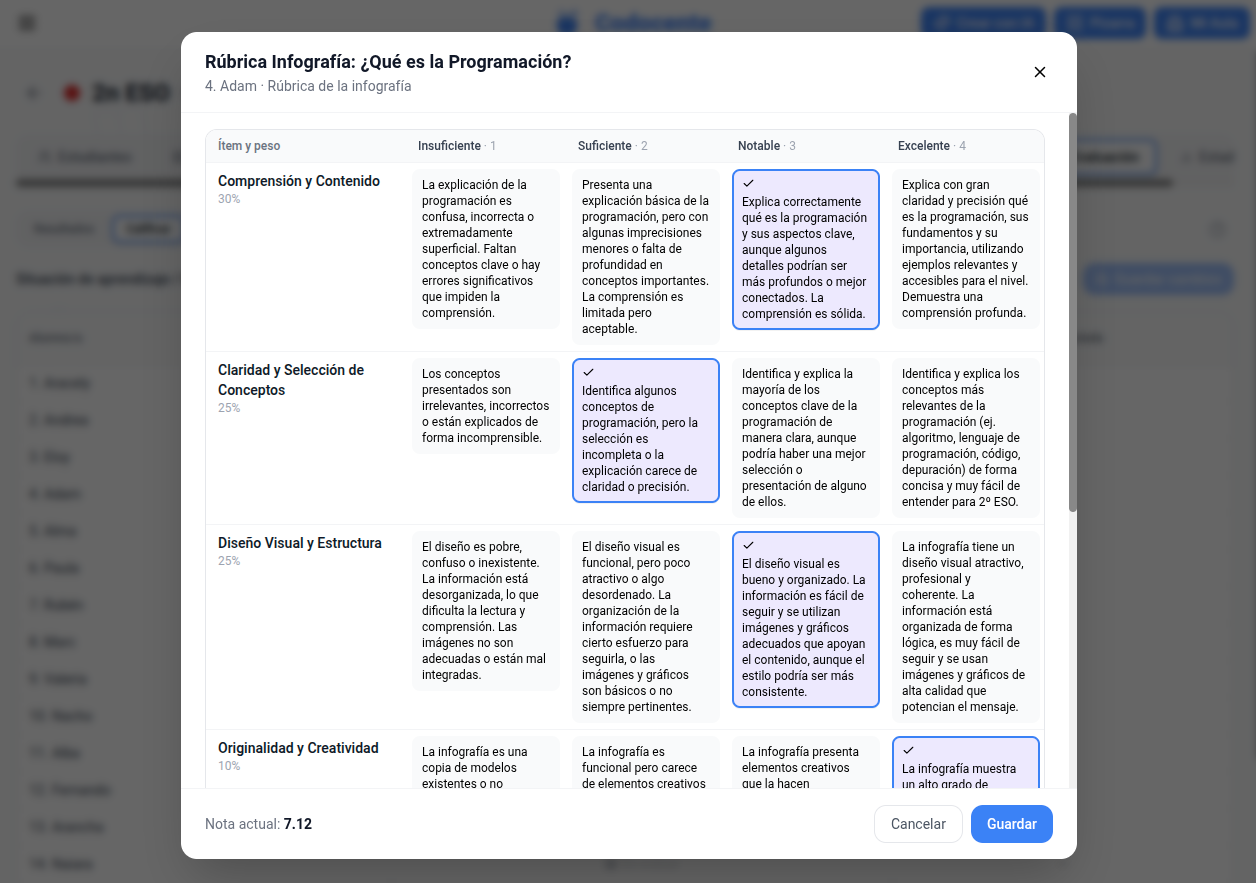The height and width of the screenshot is (883, 1256).
Task: Select Suficiente for Diseño Visual y Estructura
Action: 646,627
